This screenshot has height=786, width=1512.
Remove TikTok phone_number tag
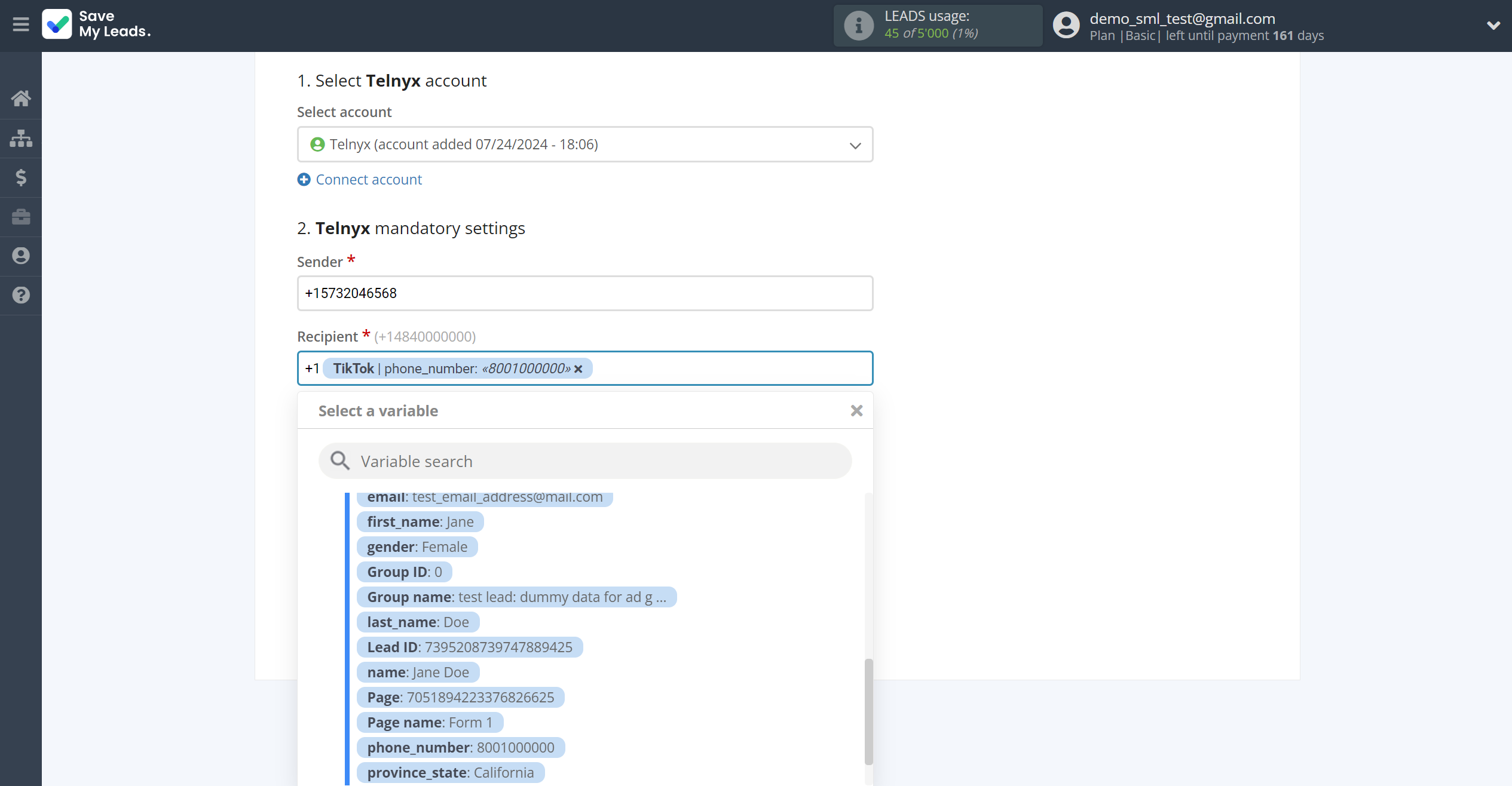(x=578, y=369)
